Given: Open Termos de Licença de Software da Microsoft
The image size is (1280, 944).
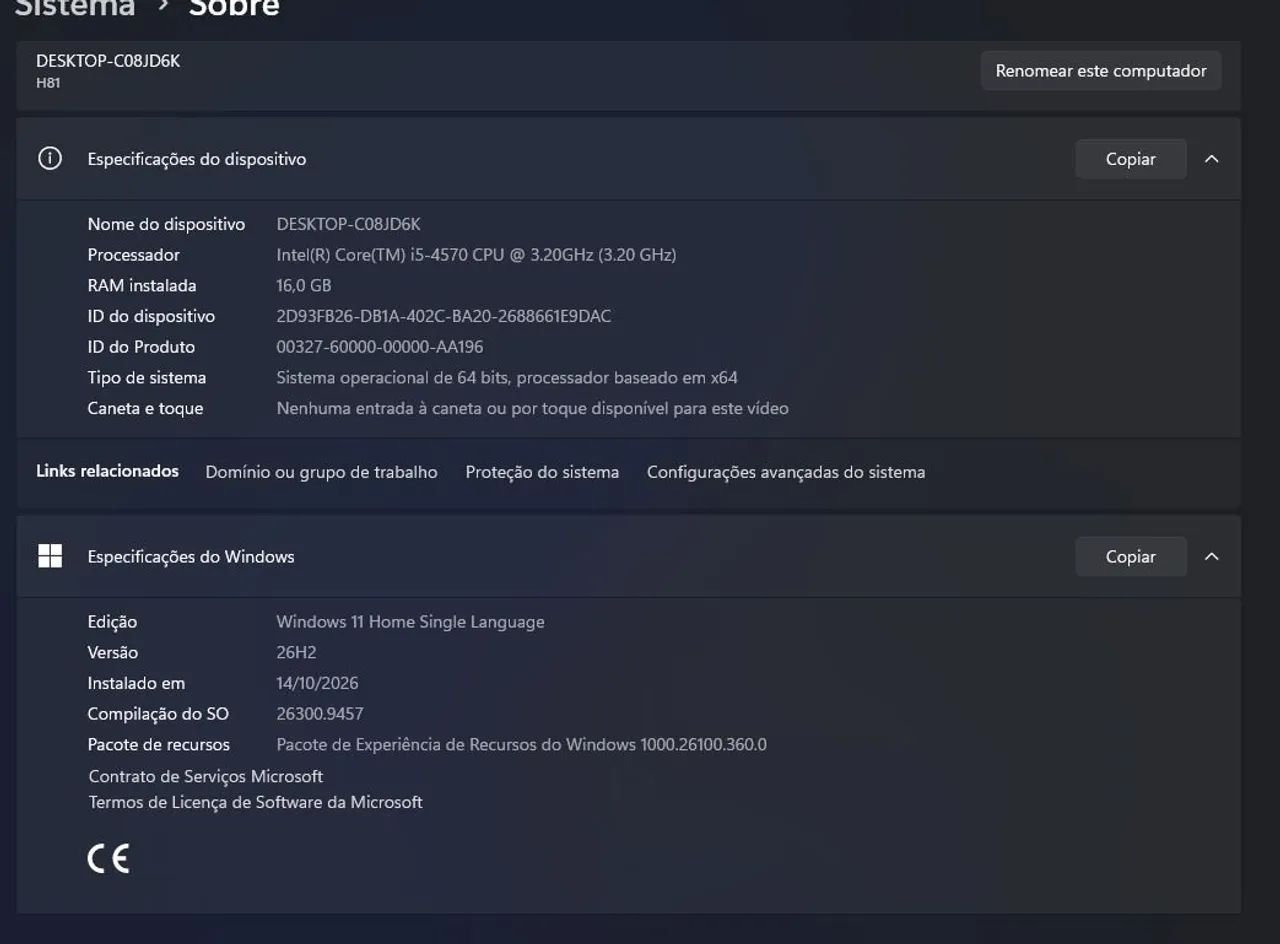Looking at the screenshot, I should 256,802.
